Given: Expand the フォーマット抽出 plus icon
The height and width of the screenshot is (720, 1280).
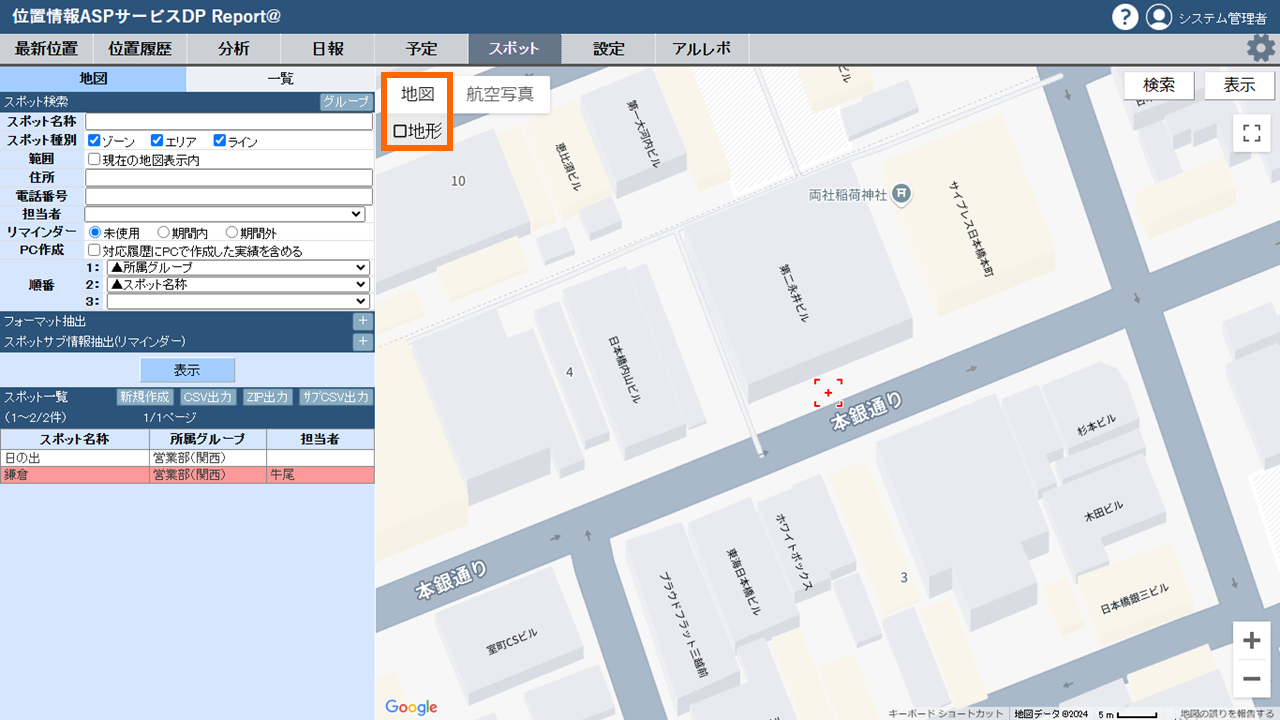Looking at the screenshot, I should point(363,322).
